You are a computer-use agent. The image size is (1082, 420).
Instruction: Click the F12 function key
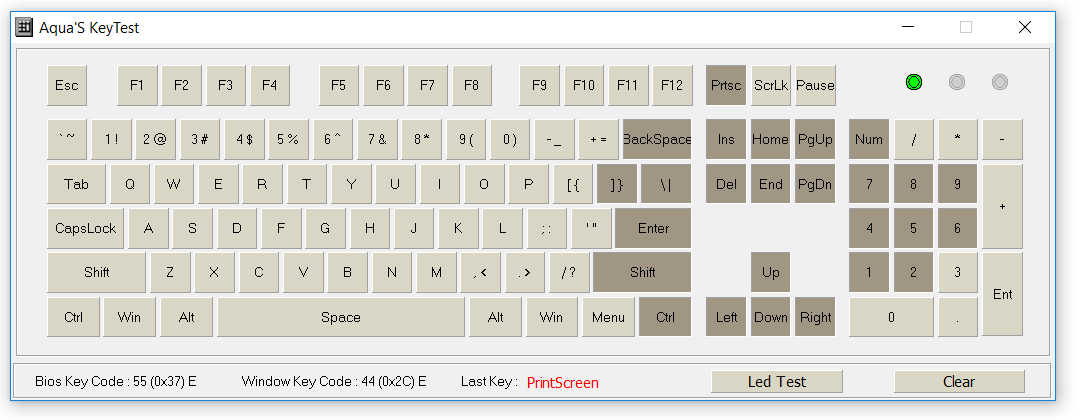672,86
